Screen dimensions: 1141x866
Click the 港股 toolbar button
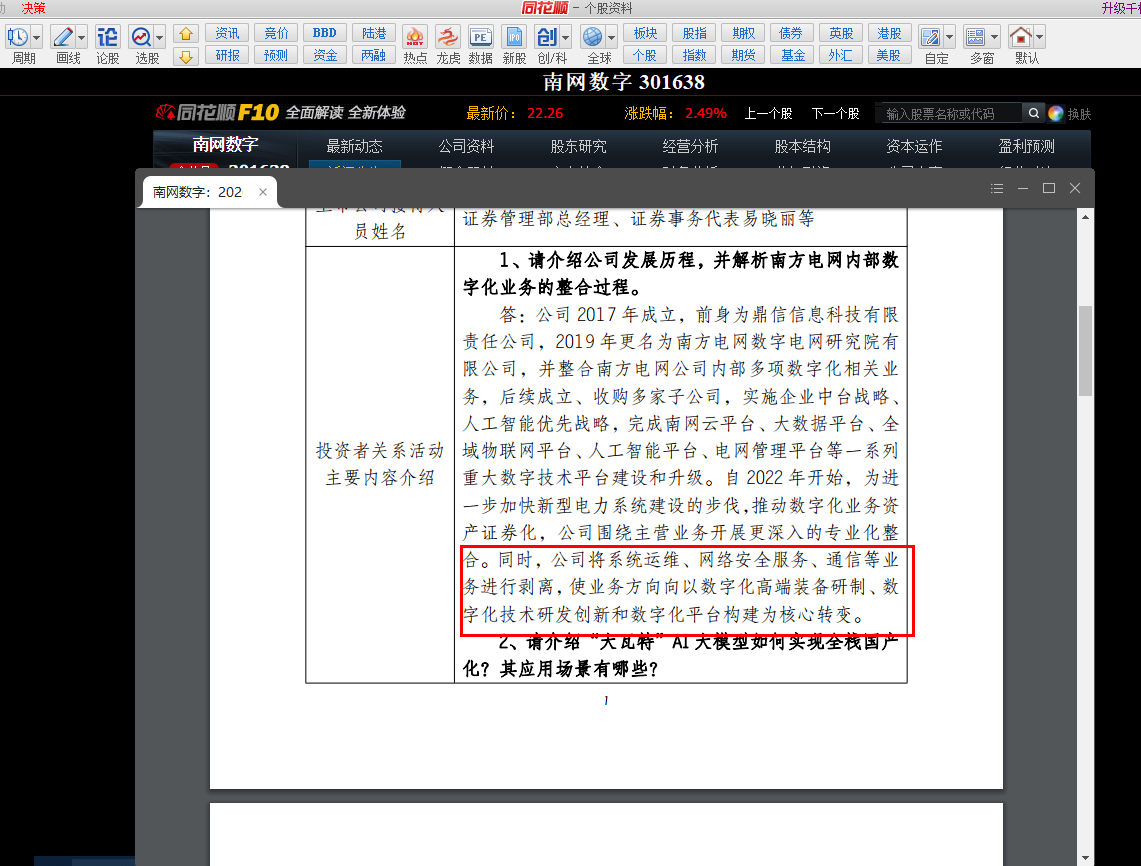pos(889,33)
